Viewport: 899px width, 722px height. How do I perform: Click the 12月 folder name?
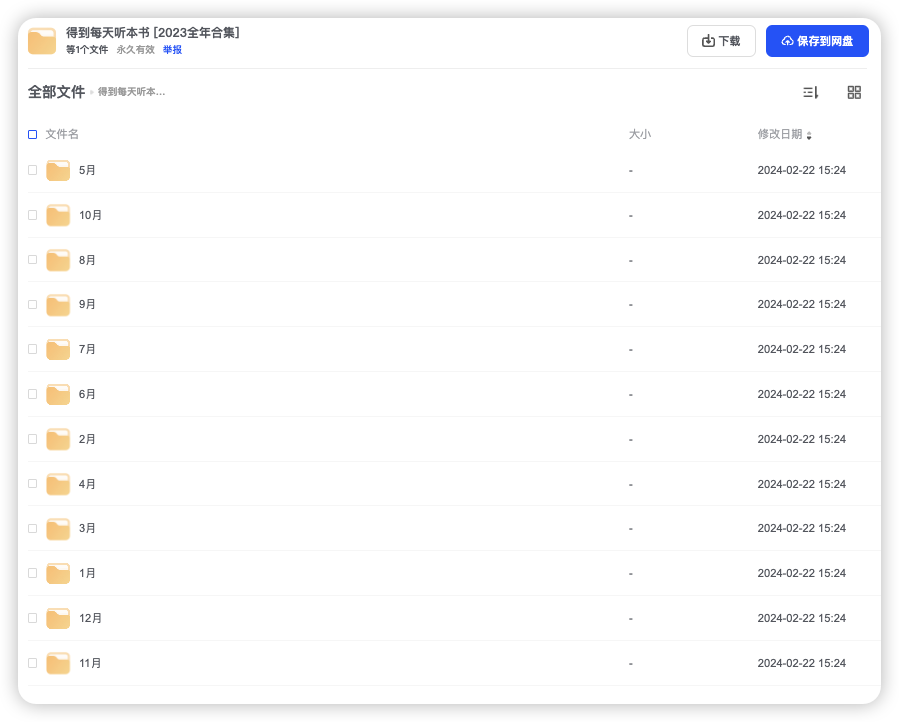(x=91, y=618)
